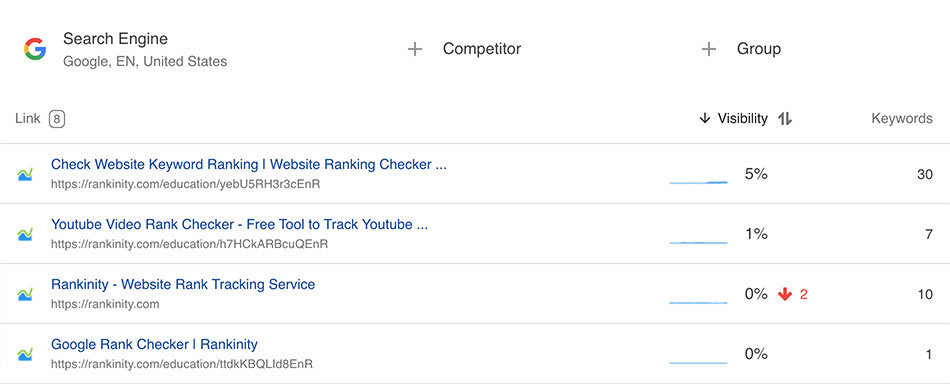Click the Visibility column header
Image resolution: width=950 pixels, height=384 pixels.
(743, 119)
